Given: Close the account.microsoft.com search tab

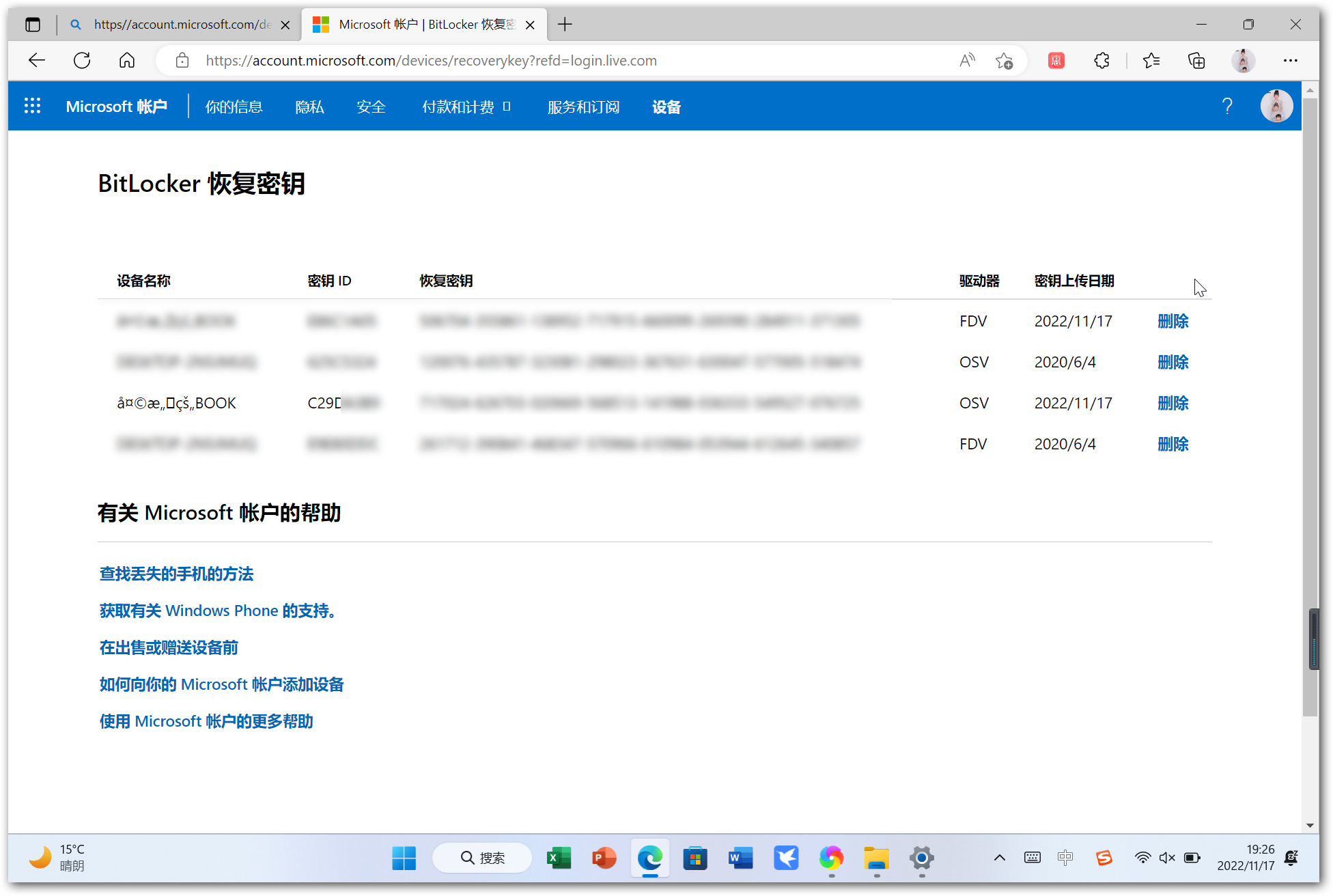Looking at the screenshot, I should point(285,25).
